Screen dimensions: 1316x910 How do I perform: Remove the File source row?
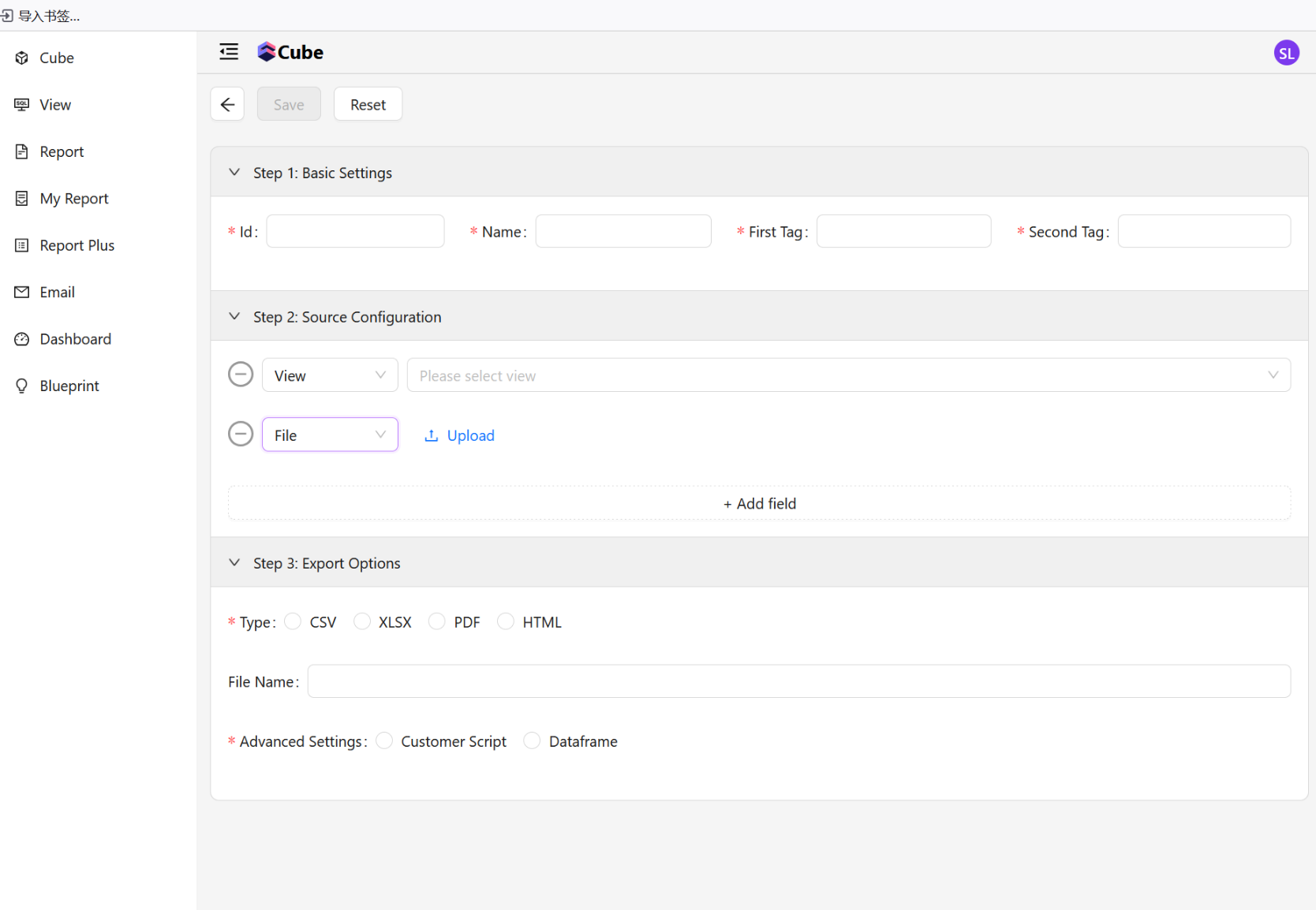[241, 434]
